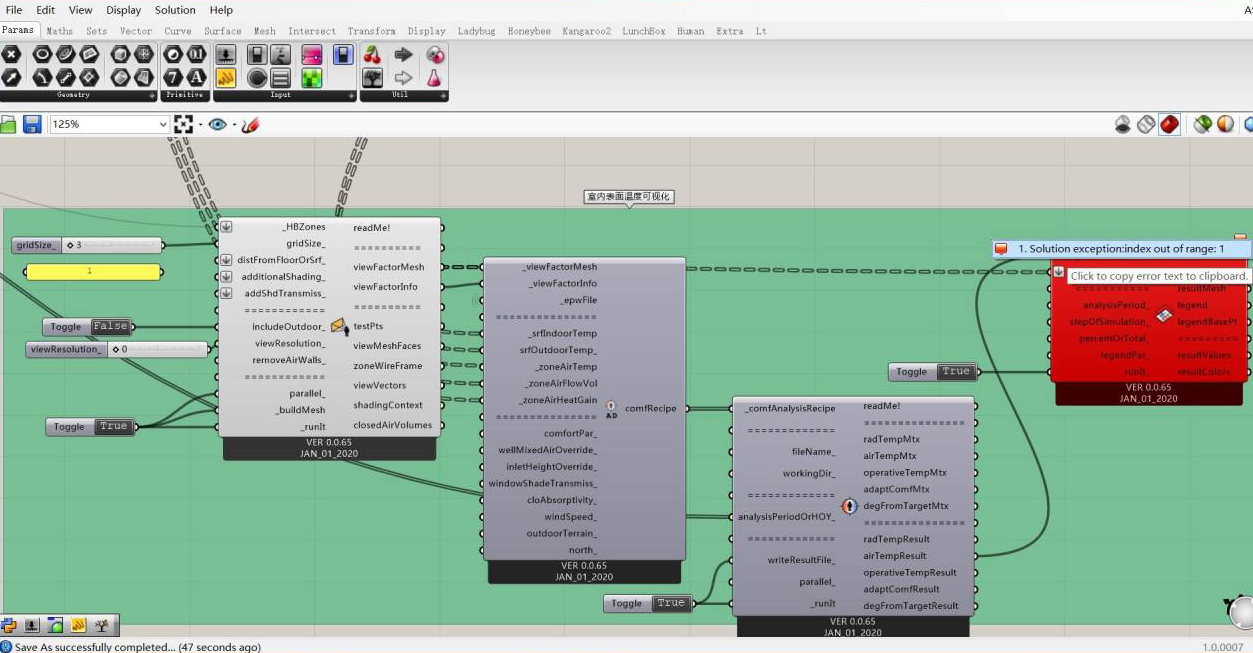Open the Solution menu
This screenshot has width=1253, height=653.
tap(175, 10)
